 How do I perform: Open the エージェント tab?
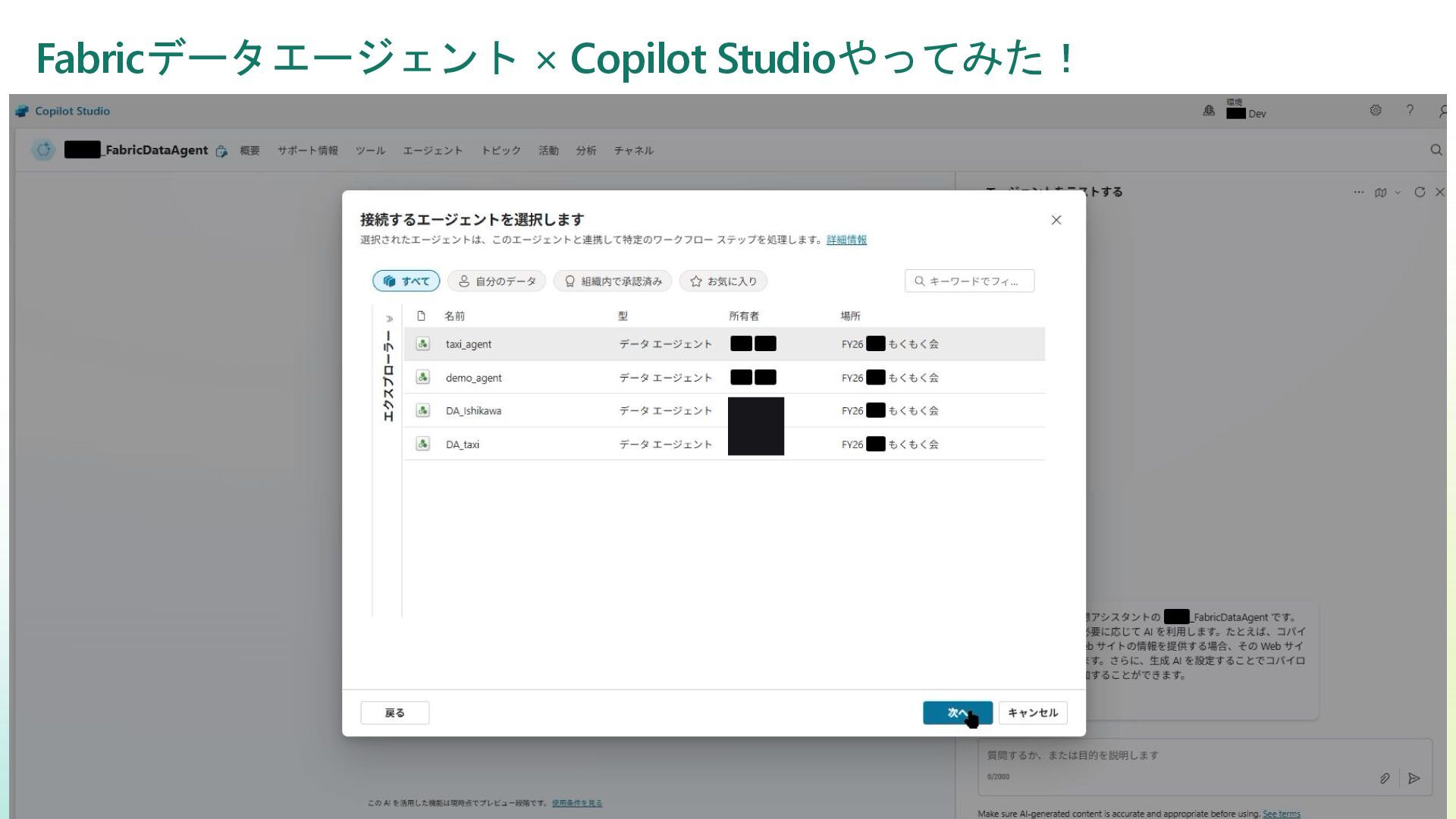[432, 151]
